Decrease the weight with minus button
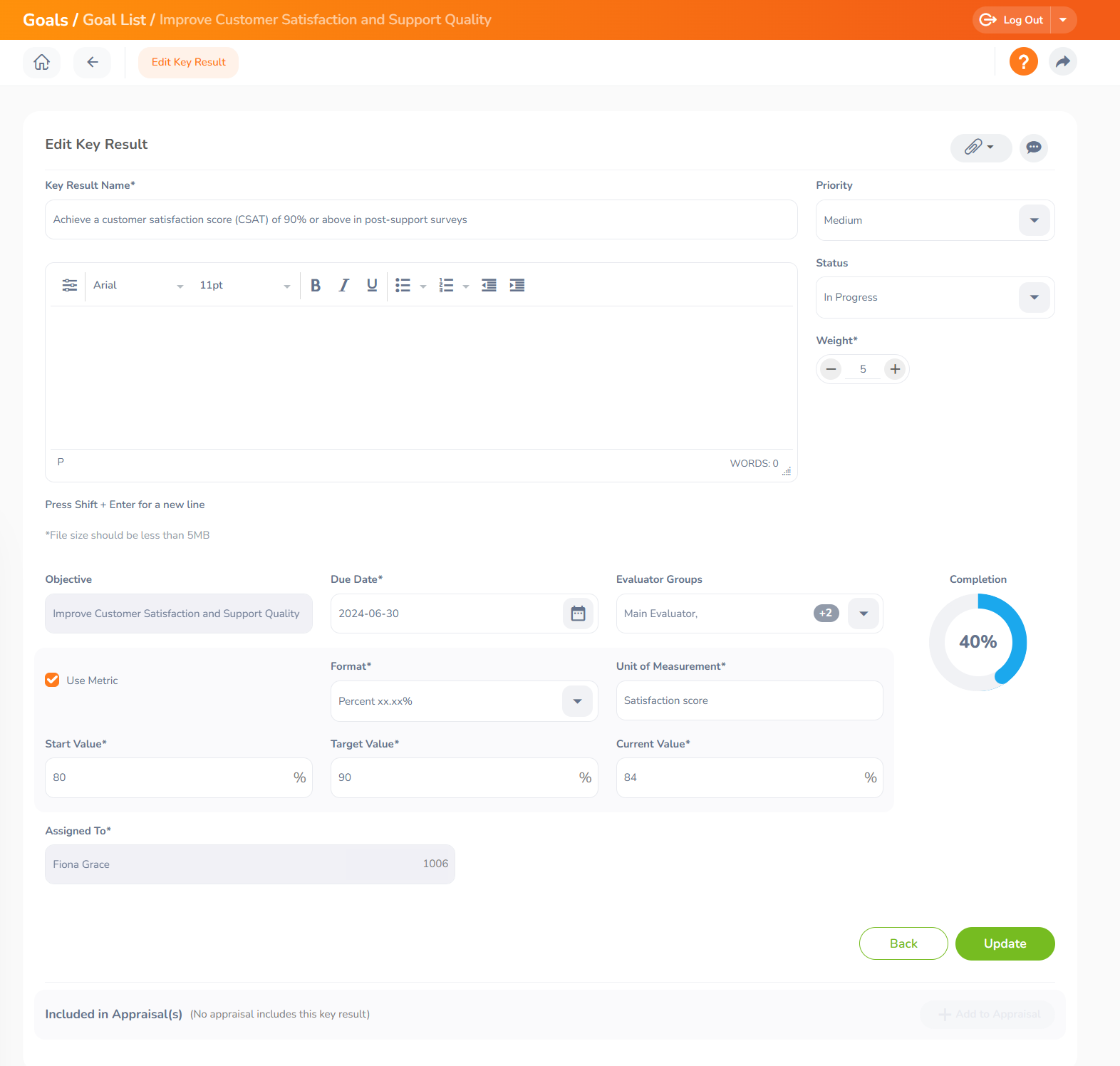The image size is (1120, 1066). point(831,369)
